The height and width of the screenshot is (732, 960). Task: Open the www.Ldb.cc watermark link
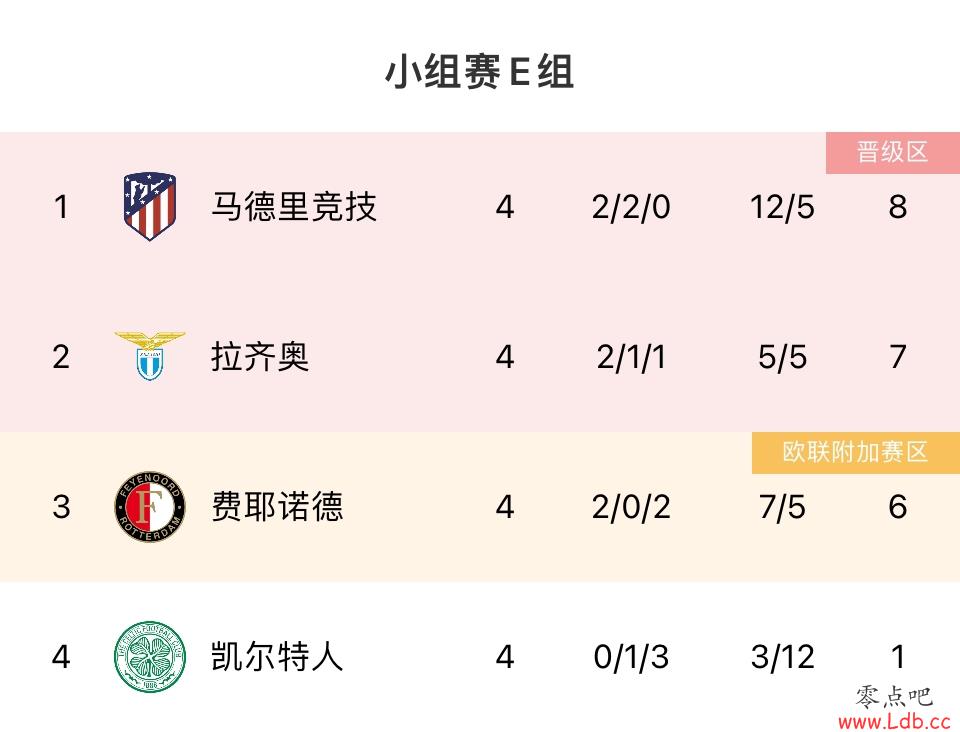click(x=894, y=722)
